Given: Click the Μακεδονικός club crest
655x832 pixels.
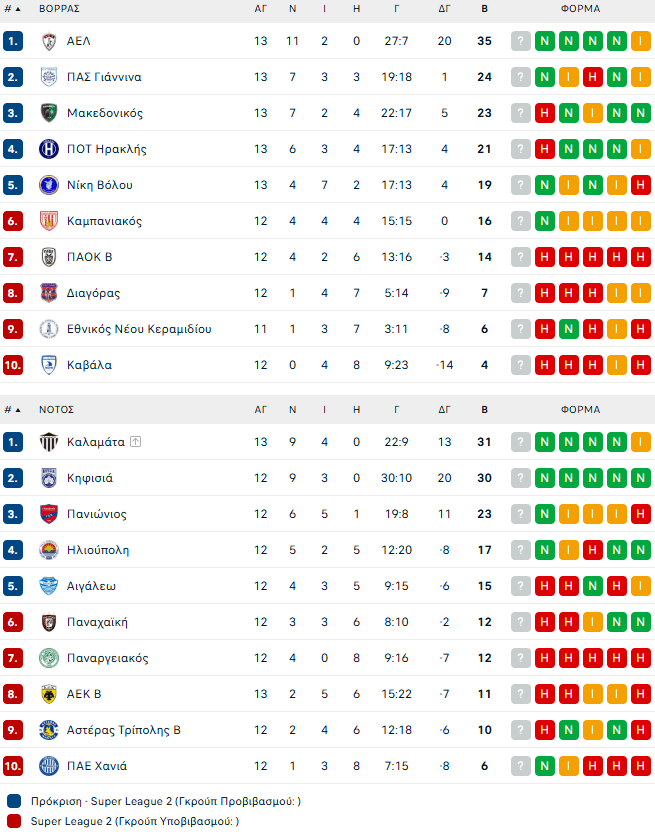Looking at the screenshot, I should 49,113.
